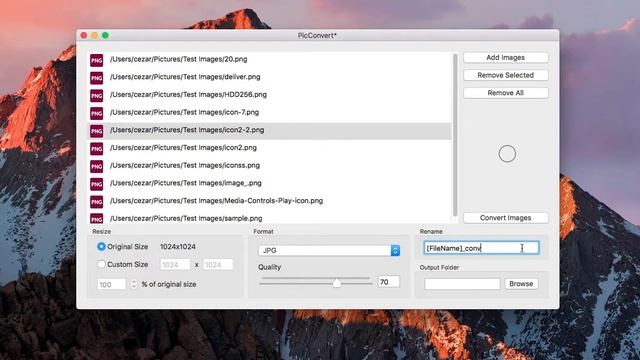640x360 pixels.
Task: Select the file path ending in icon-7.png
Action: 184,112
